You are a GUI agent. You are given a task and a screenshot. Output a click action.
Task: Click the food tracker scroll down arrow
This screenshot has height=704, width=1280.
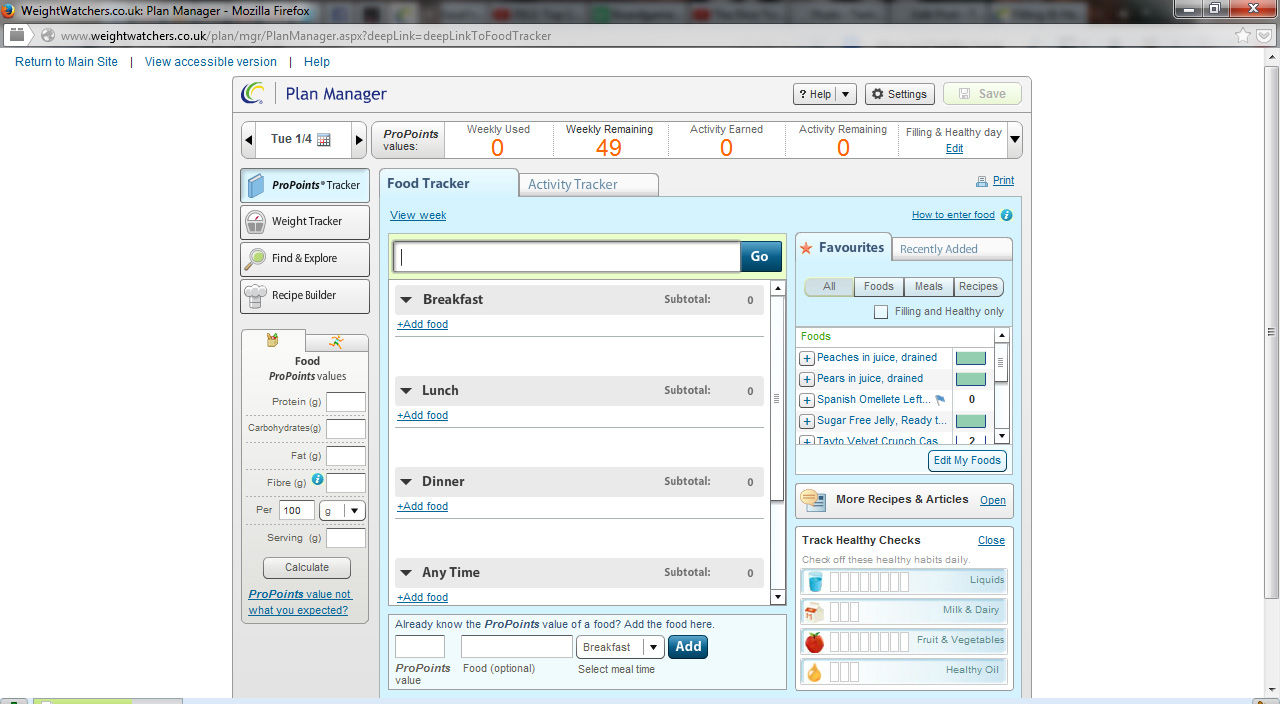[x=778, y=598]
